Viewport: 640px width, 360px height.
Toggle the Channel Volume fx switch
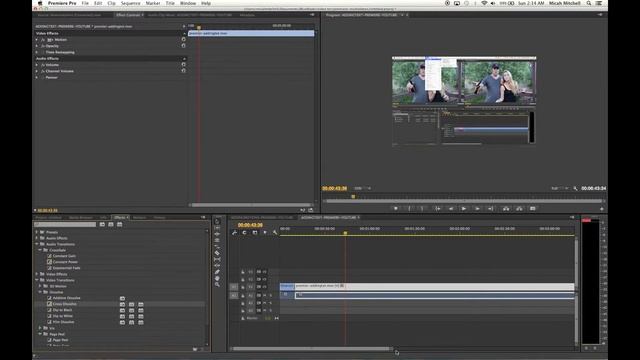[x=43, y=71]
